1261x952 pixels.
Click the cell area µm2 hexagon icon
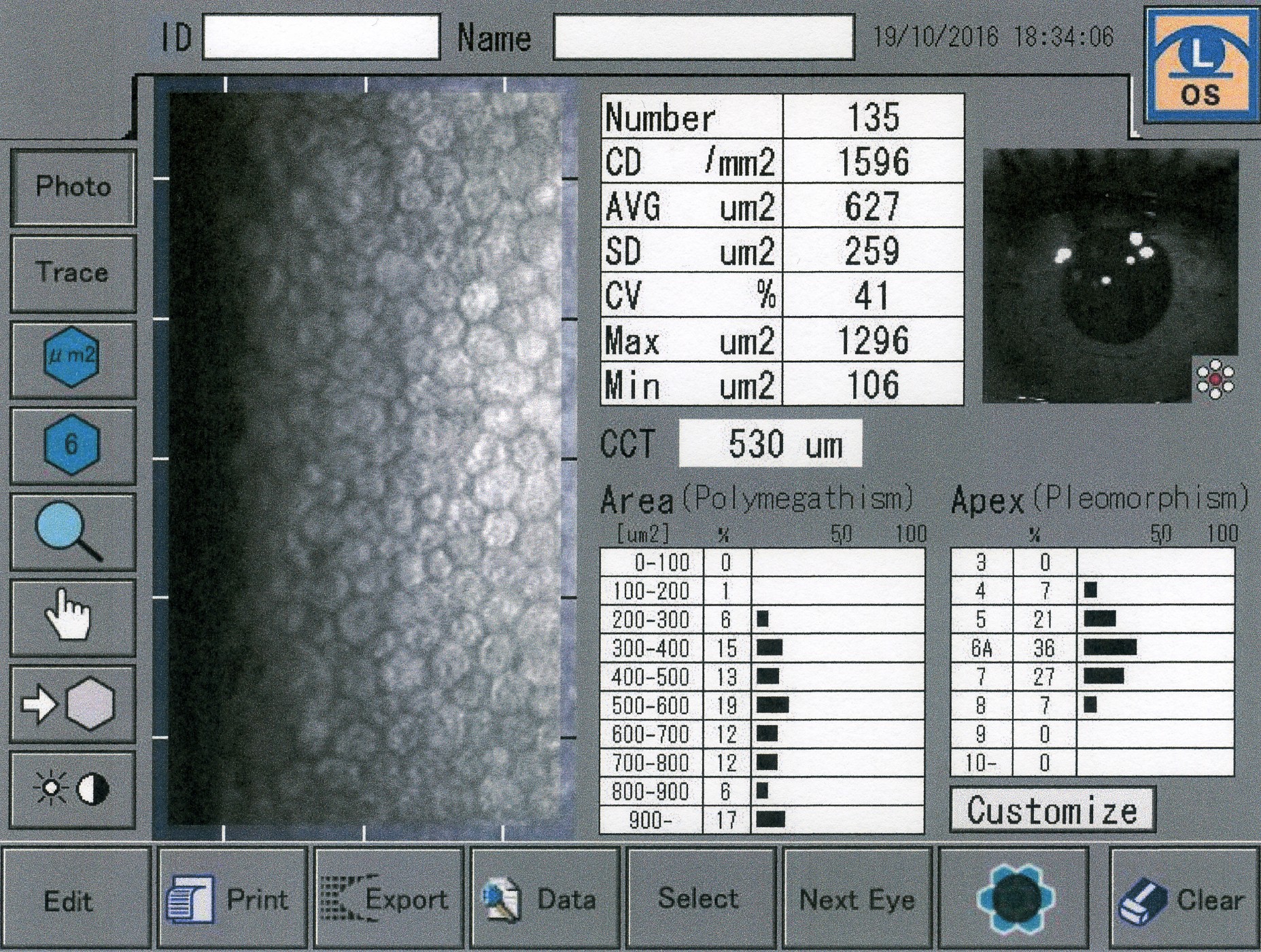coord(72,359)
